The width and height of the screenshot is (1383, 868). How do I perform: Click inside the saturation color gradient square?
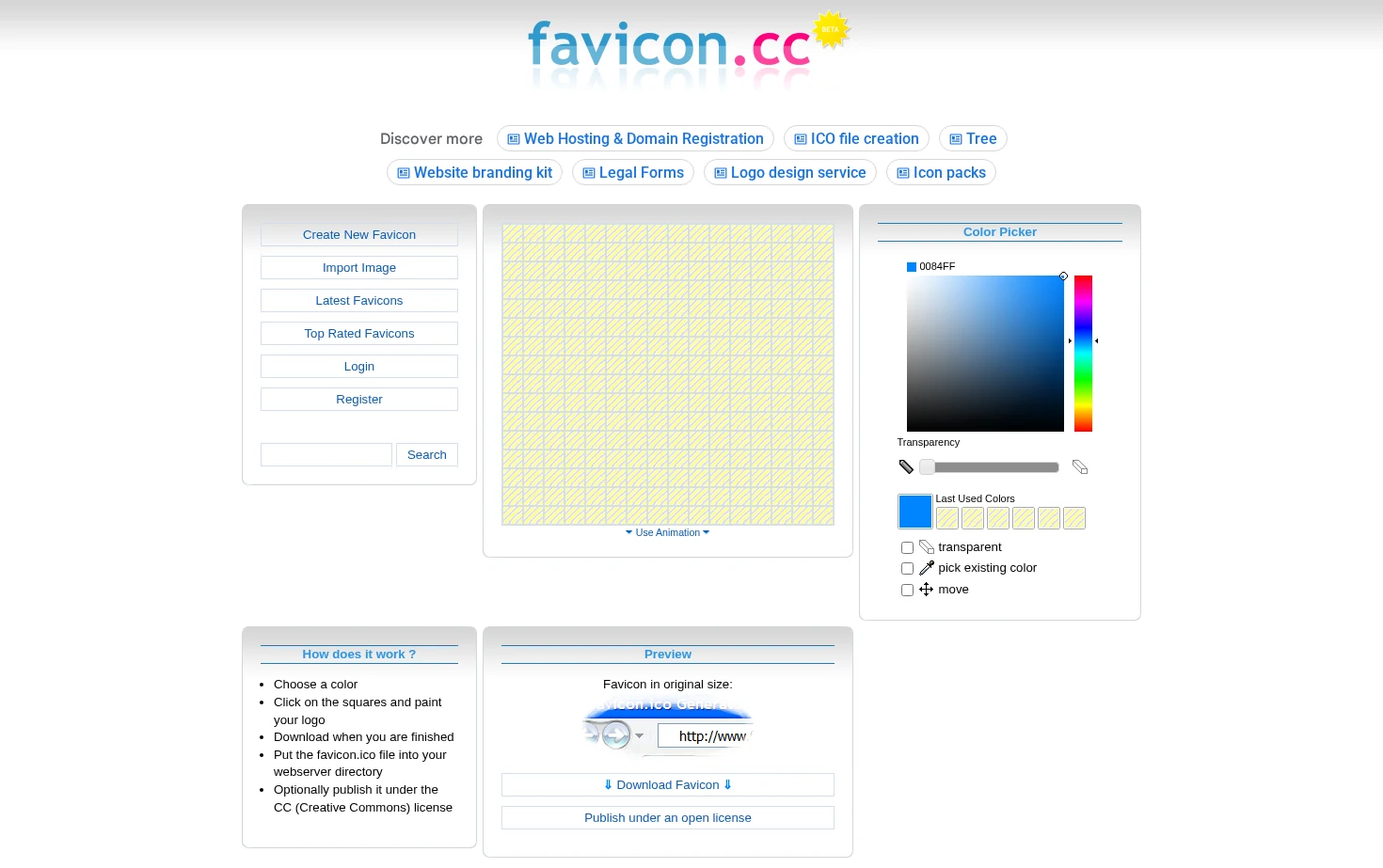(x=985, y=354)
